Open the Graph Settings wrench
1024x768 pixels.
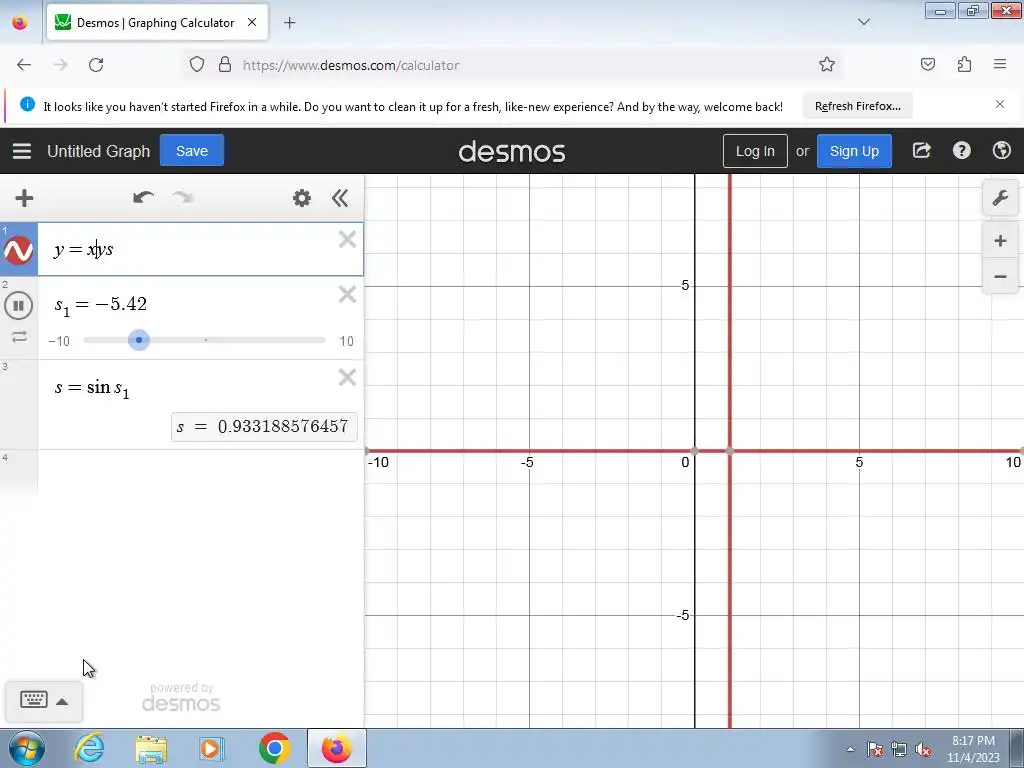1000,197
